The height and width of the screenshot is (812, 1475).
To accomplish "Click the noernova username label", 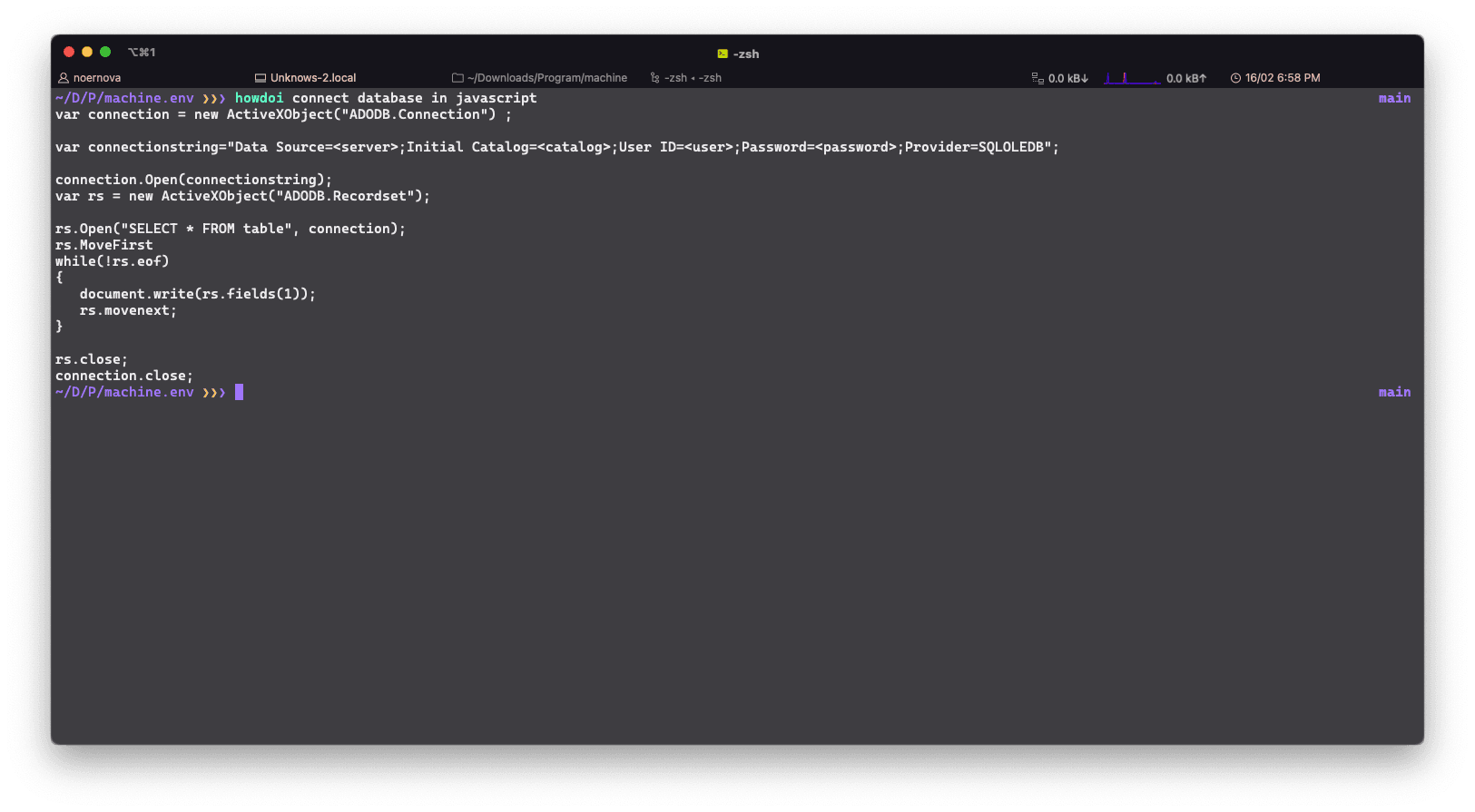I will [x=97, y=78].
